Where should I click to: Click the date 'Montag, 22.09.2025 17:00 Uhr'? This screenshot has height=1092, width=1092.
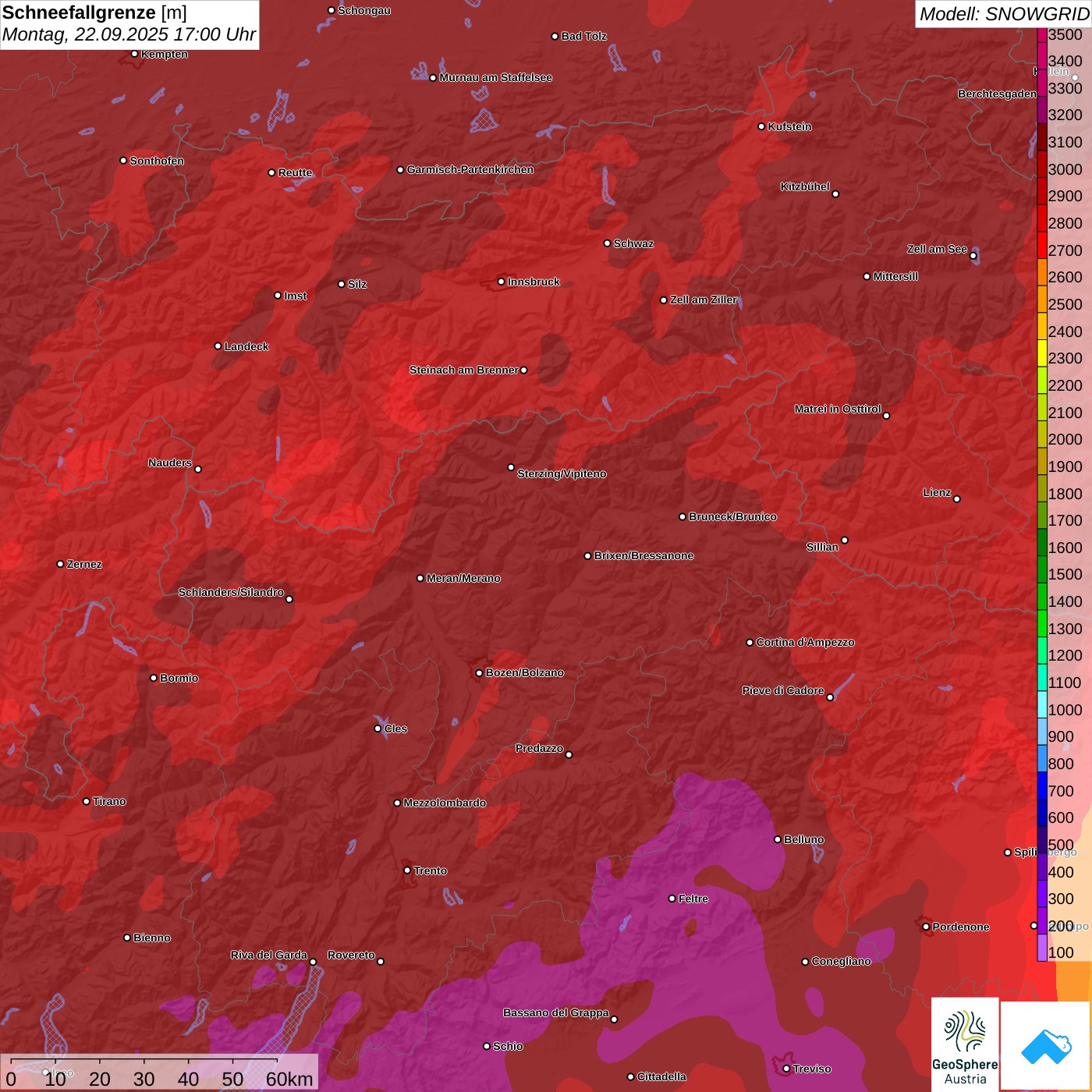click(129, 35)
